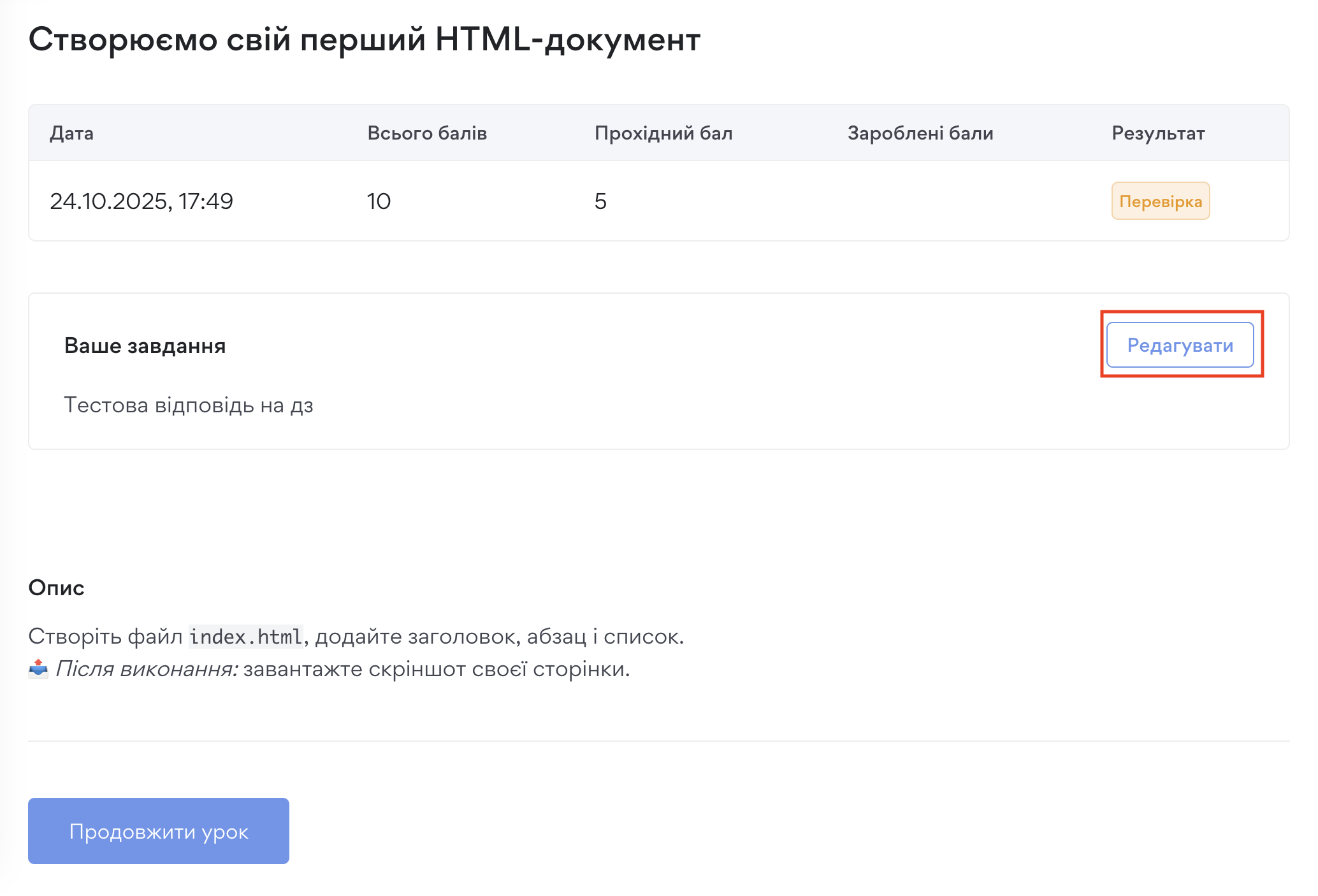Open the submission row dated 24.10.2025
This screenshot has width=1318, height=896.
[143, 201]
